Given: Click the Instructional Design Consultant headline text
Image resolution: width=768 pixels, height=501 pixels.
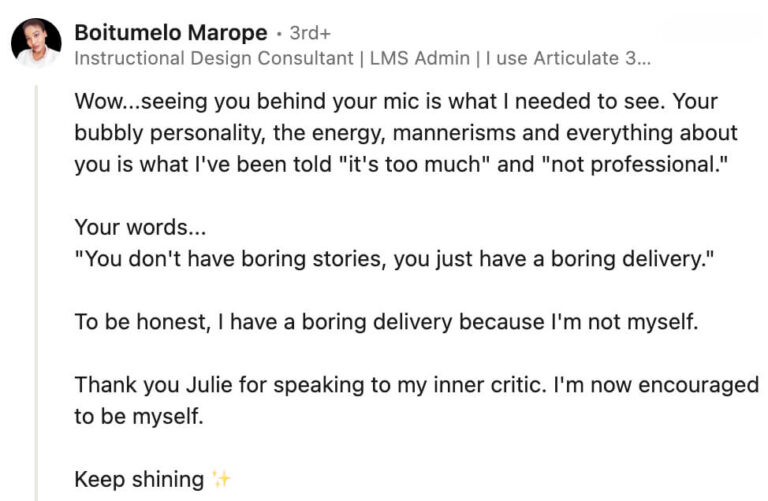Looking at the screenshot, I should click(x=214, y=58).
